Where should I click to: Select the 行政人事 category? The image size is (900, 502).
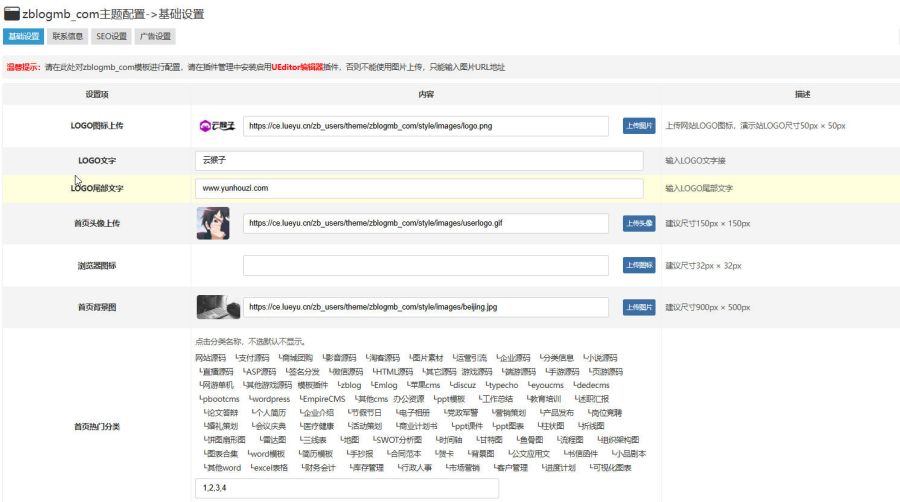pos(416,468)
